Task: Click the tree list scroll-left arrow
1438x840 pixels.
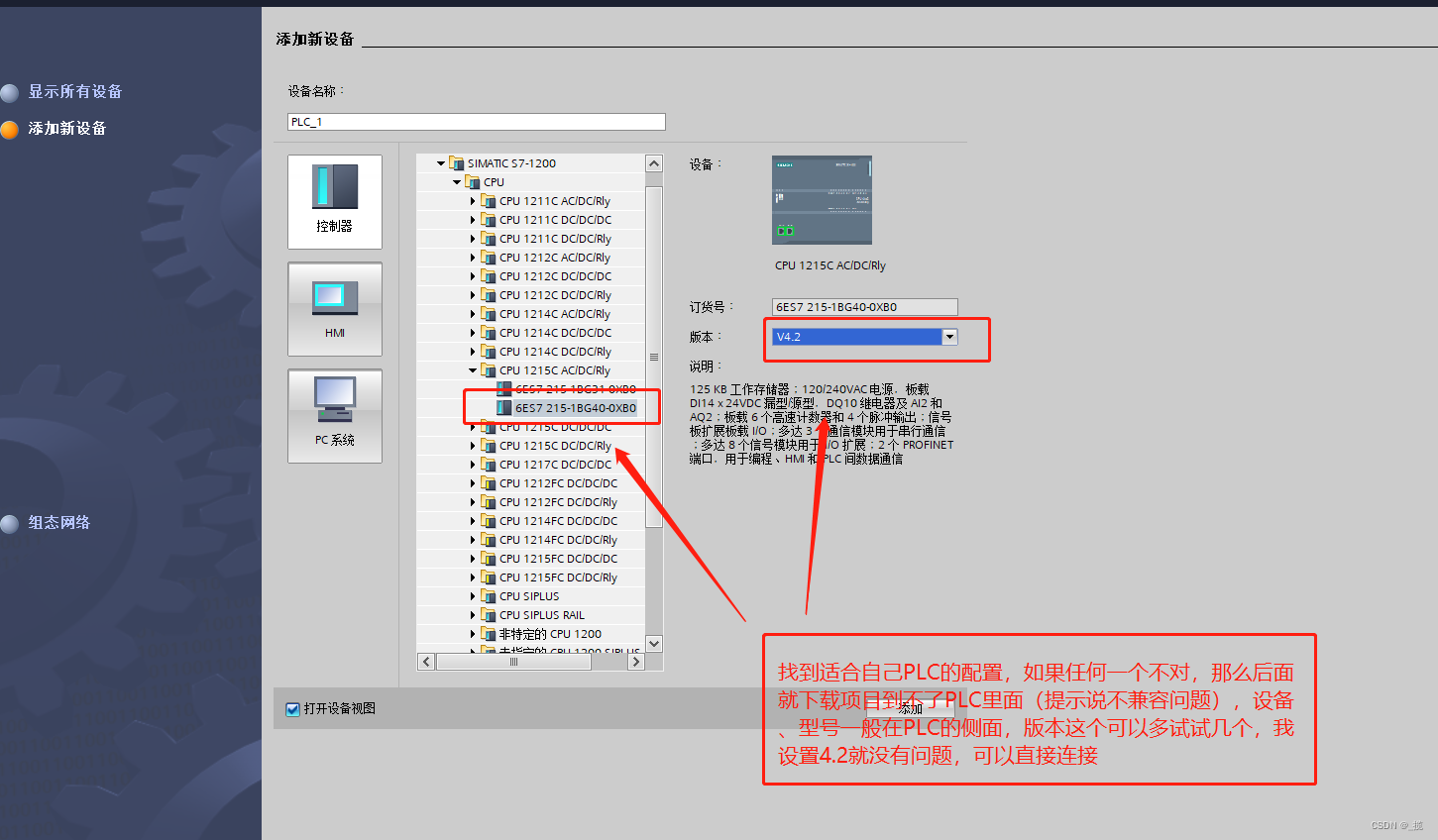Action: click(x=427, y=662)
